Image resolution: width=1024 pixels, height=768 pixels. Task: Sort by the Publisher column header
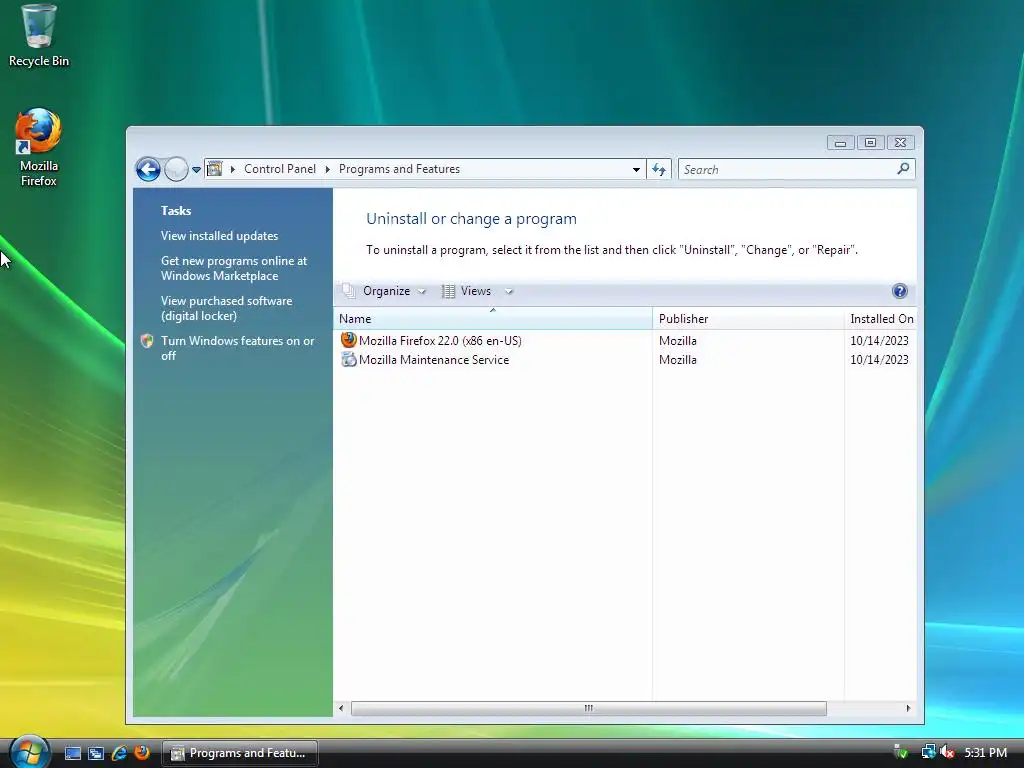pos(748,319)
